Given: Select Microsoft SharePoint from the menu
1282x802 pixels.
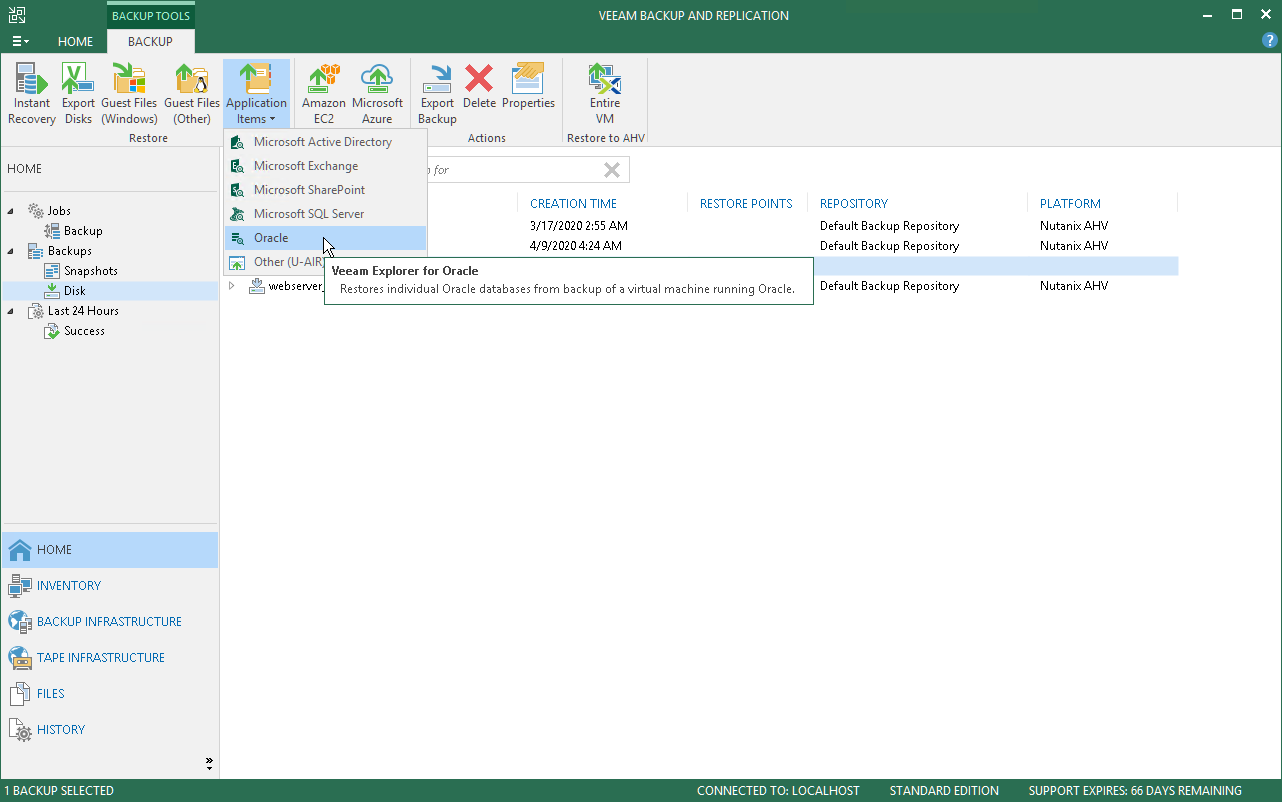Looking at the screenshot, I should 326,190.
